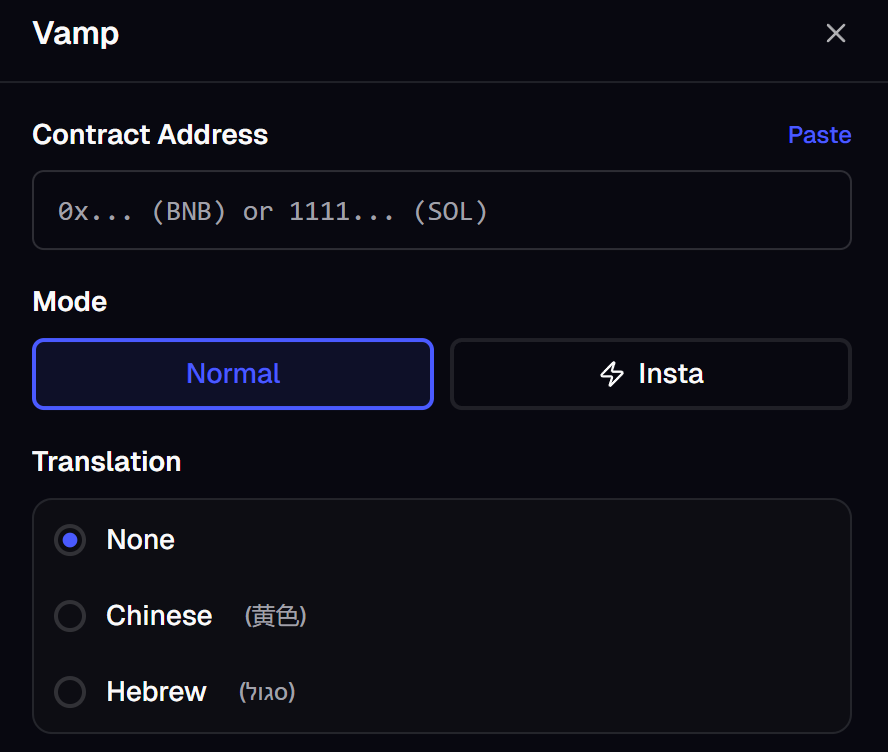Focus the Contract Address input field

pyautogui.click(x=442, y=210)
